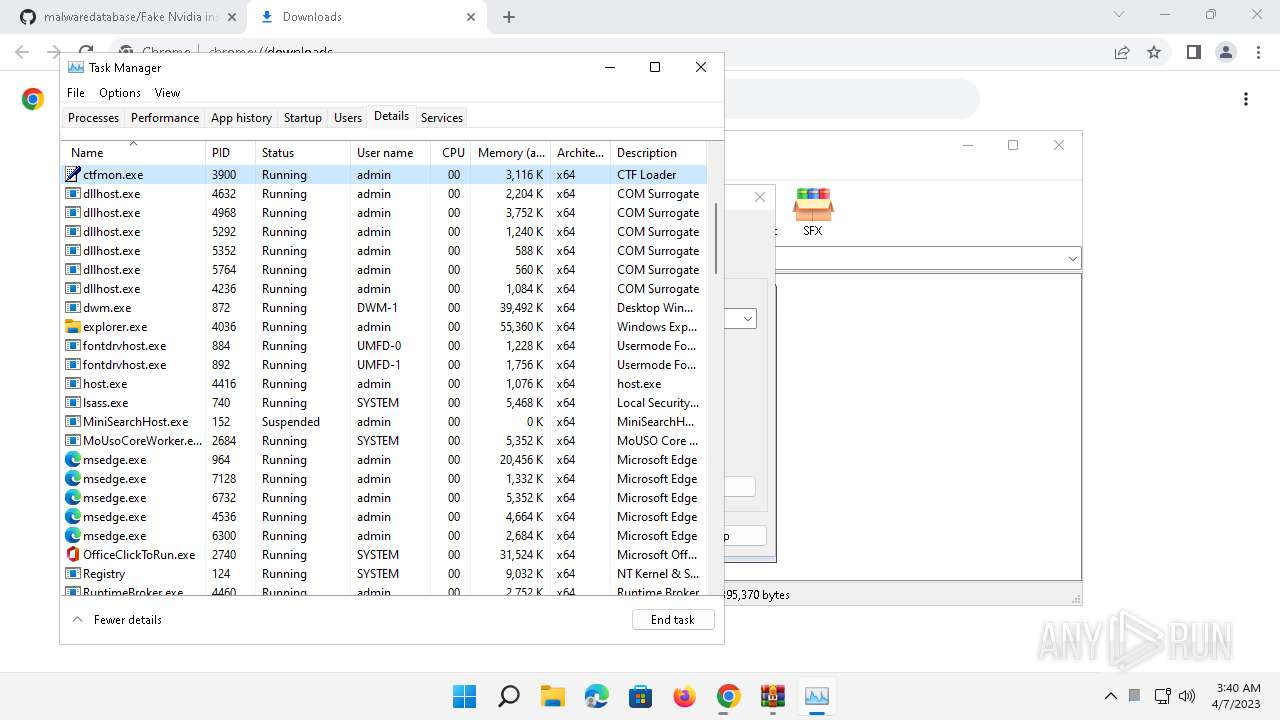Screen dimensions: 1280x720
Task: Open File Explorer from the taskbar
Action: pos(553,696)
